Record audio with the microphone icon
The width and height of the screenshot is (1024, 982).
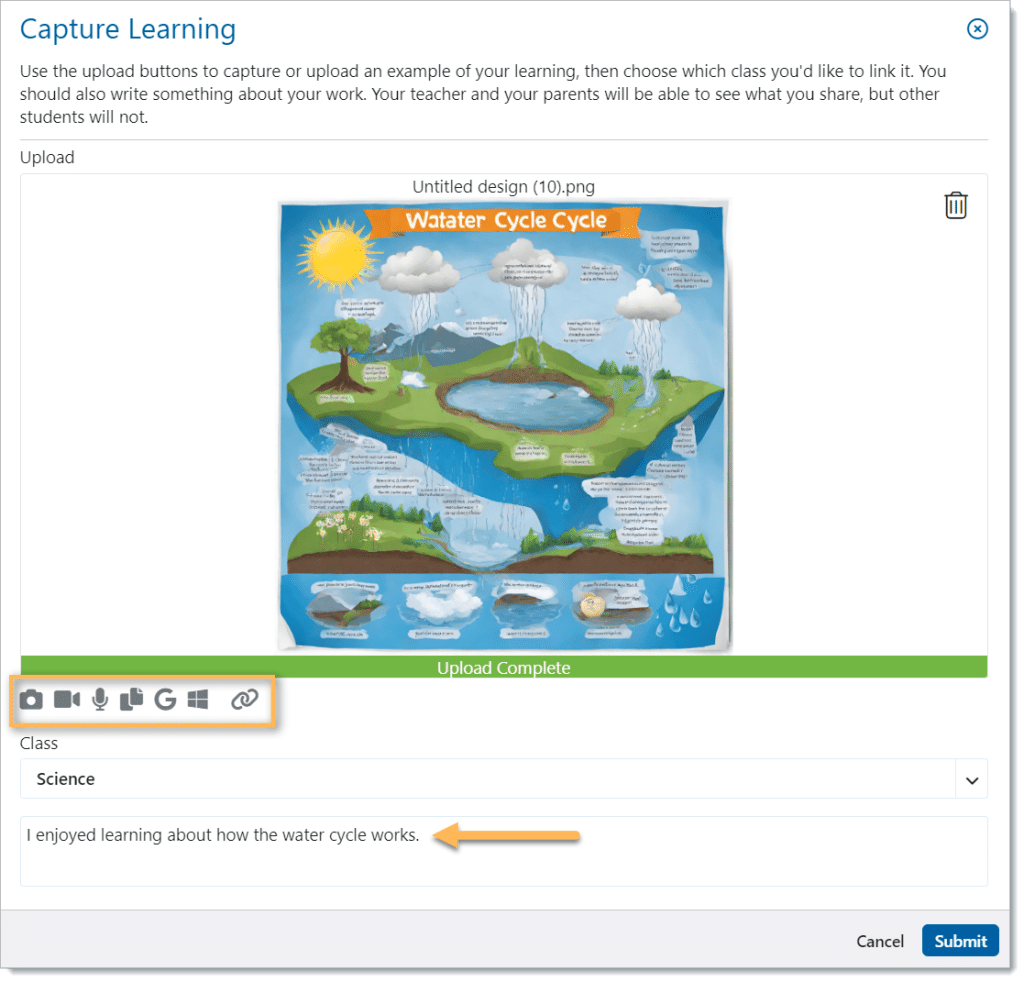click(100, 700)
